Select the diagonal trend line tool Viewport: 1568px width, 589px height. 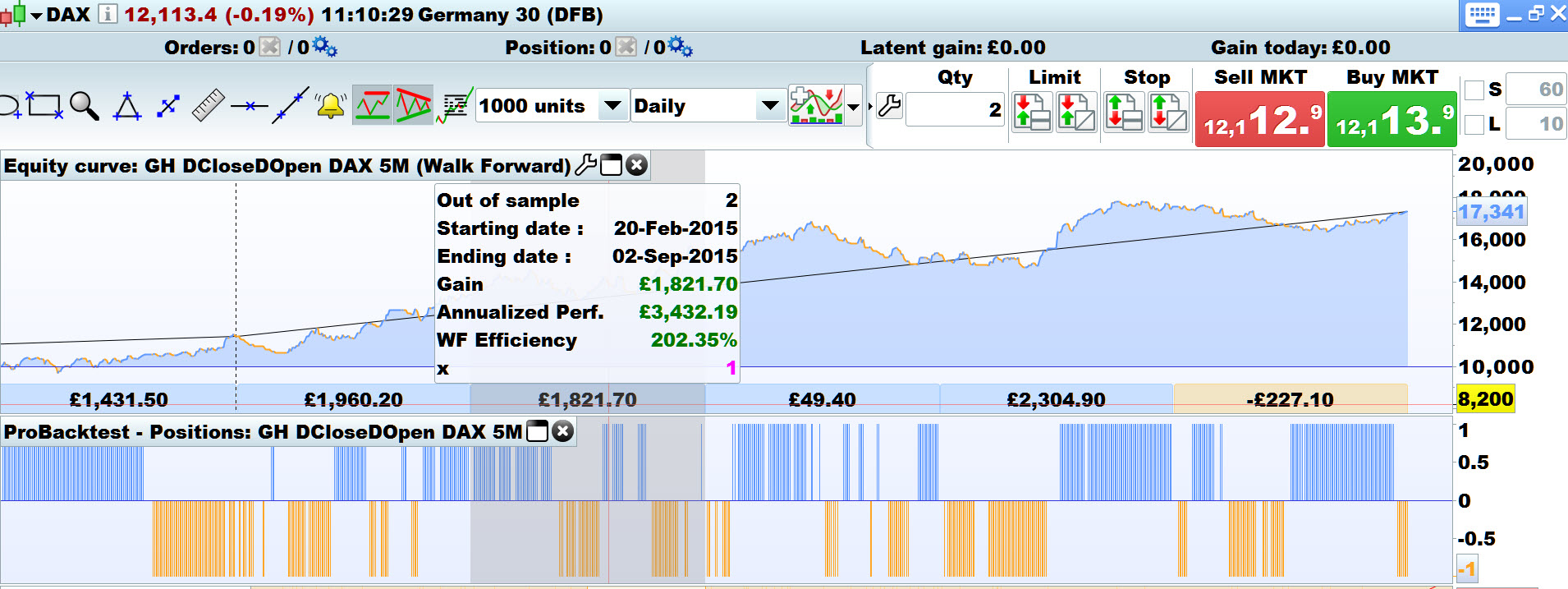[291, 105]
